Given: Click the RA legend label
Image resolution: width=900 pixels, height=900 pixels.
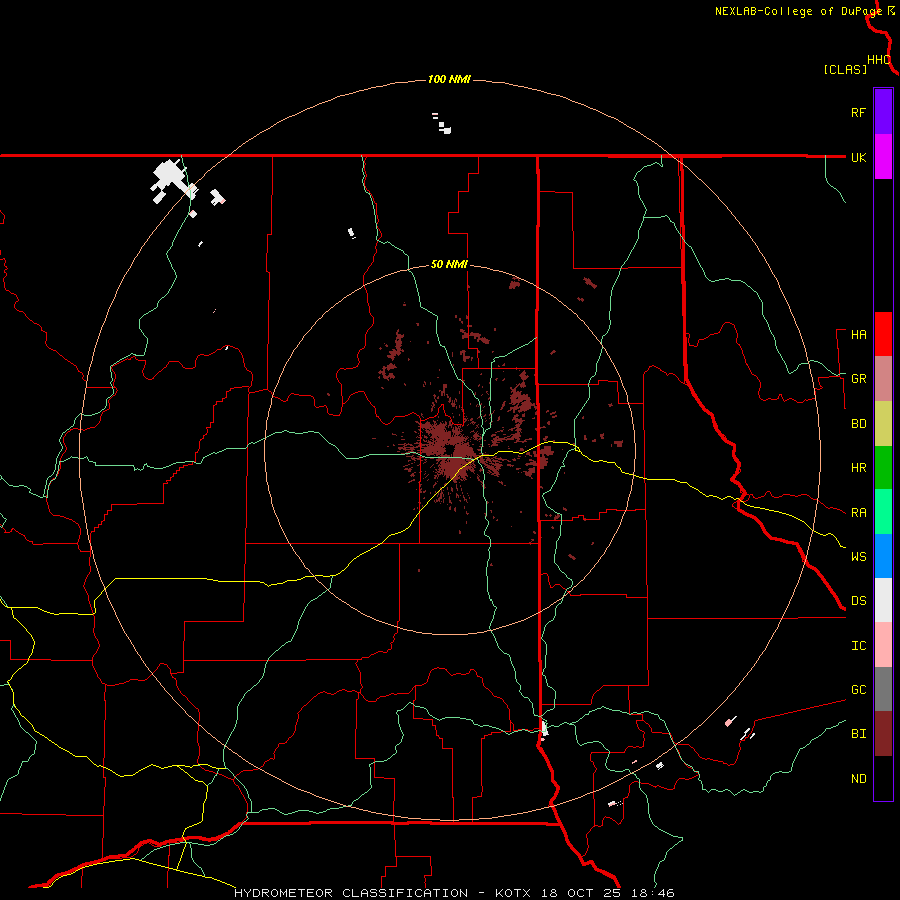Looking at the screenshot, I should coord(858,513).
